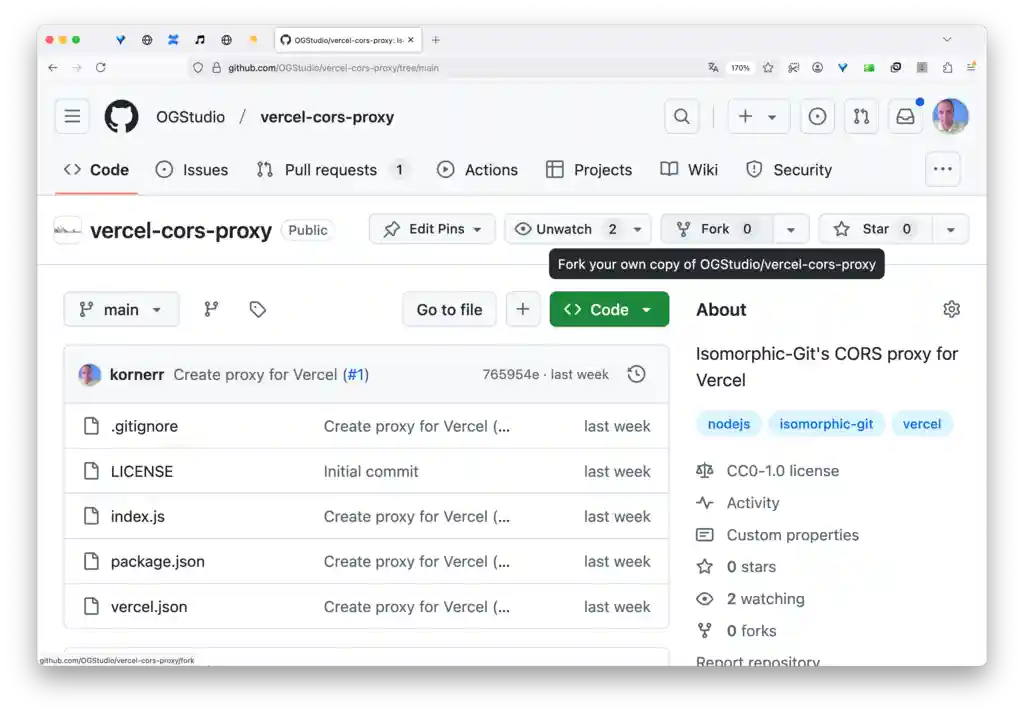Click the browser back arrow
1024x715 pixels.
[53, 67]
